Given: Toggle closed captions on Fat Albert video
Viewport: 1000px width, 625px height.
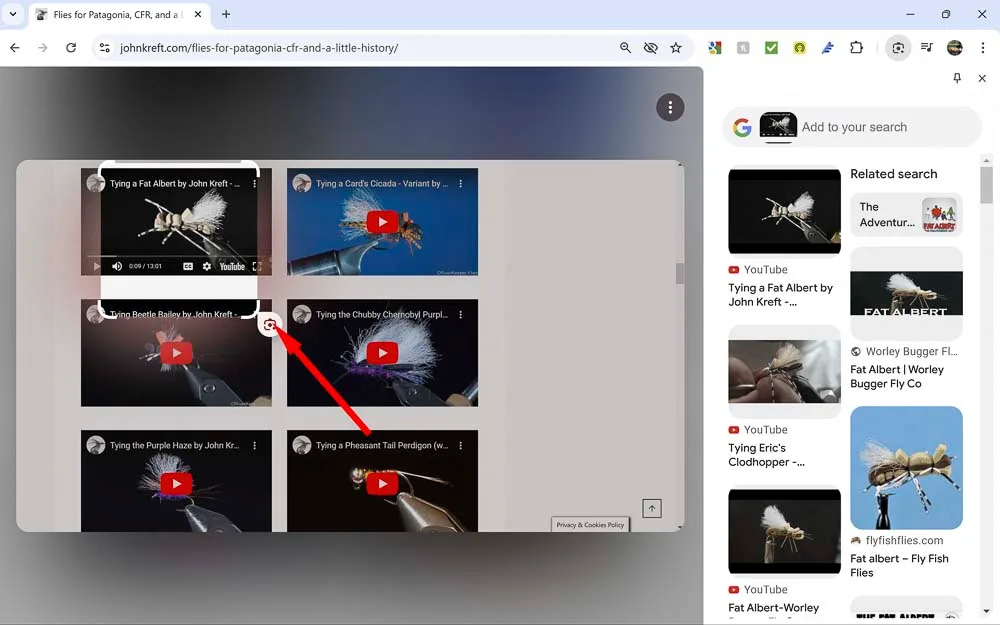Looking at the screenshot, I should tap(188, 267).
